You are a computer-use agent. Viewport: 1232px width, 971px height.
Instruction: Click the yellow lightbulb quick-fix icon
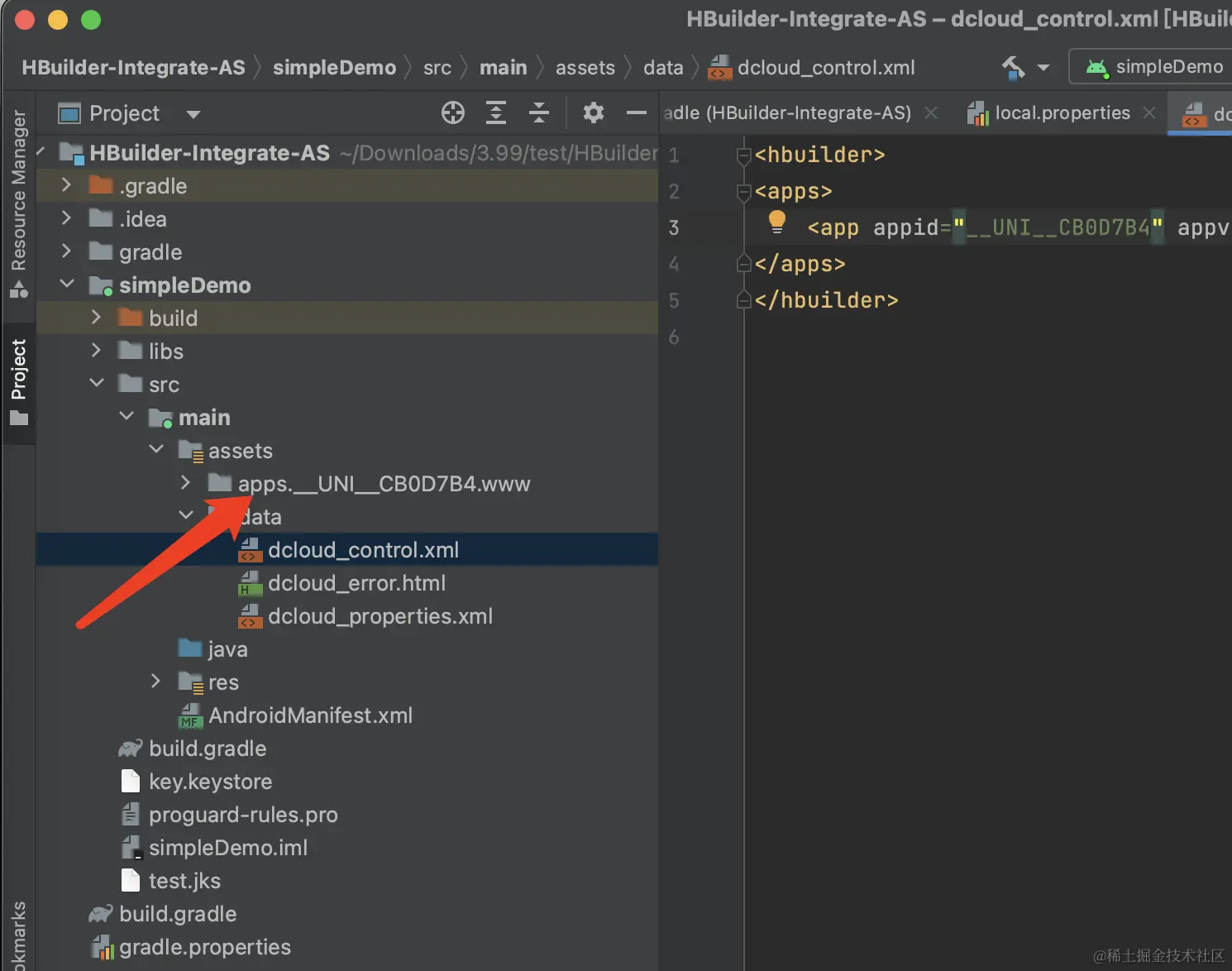click(776, 222)
